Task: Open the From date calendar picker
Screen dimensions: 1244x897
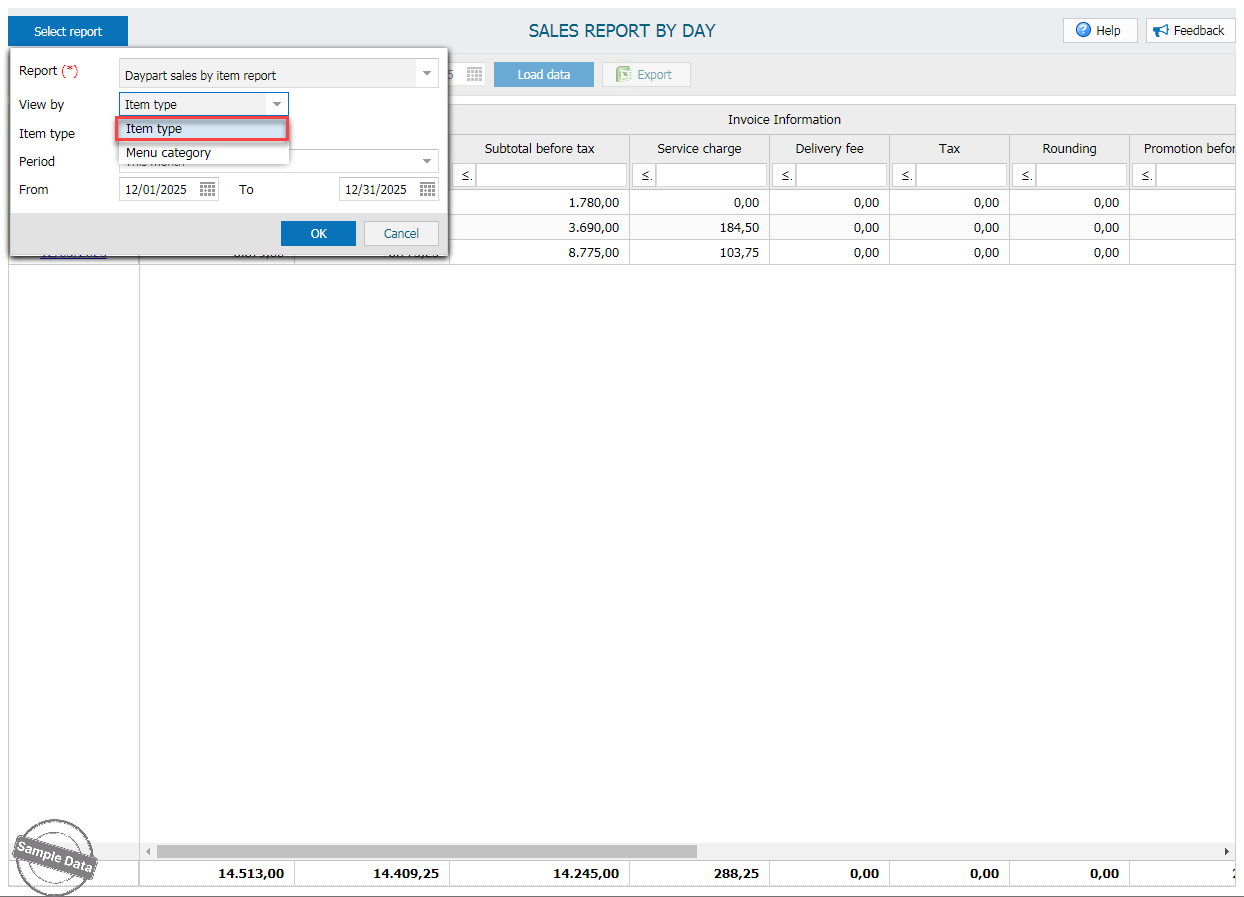Action: pos(208,189)
